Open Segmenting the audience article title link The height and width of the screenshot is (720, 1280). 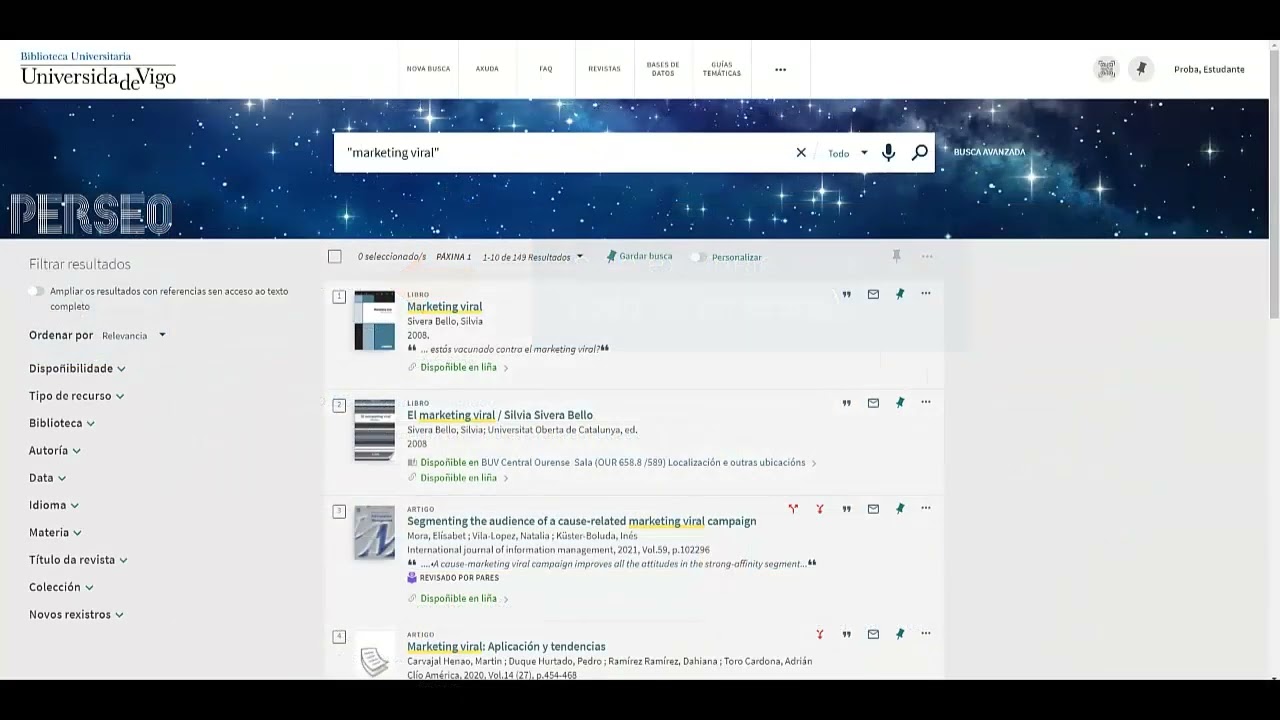(581, 521)
